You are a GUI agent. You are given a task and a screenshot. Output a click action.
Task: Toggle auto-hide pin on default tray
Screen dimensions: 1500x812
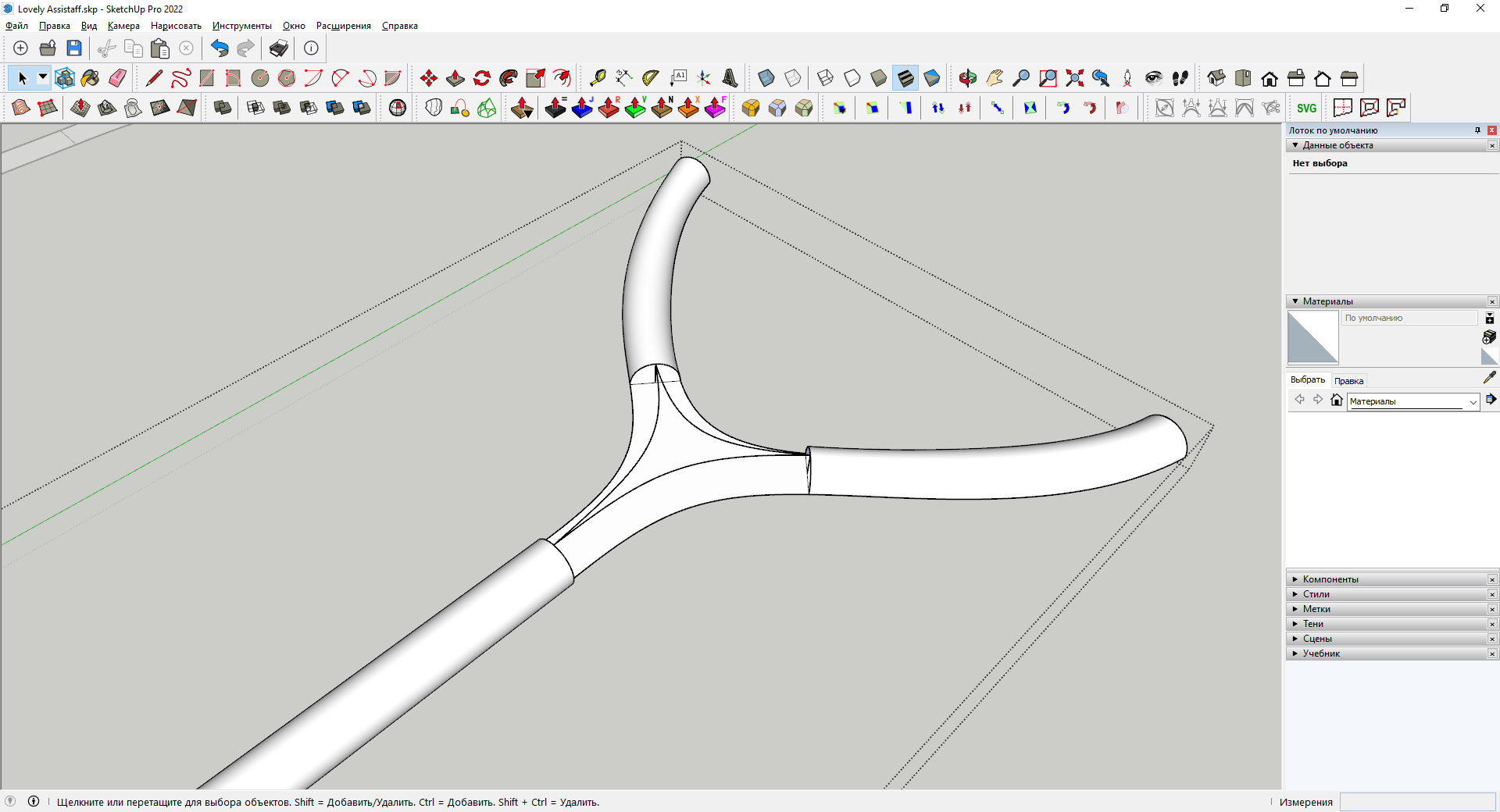pyautogui.click(x=1477, y=130)
